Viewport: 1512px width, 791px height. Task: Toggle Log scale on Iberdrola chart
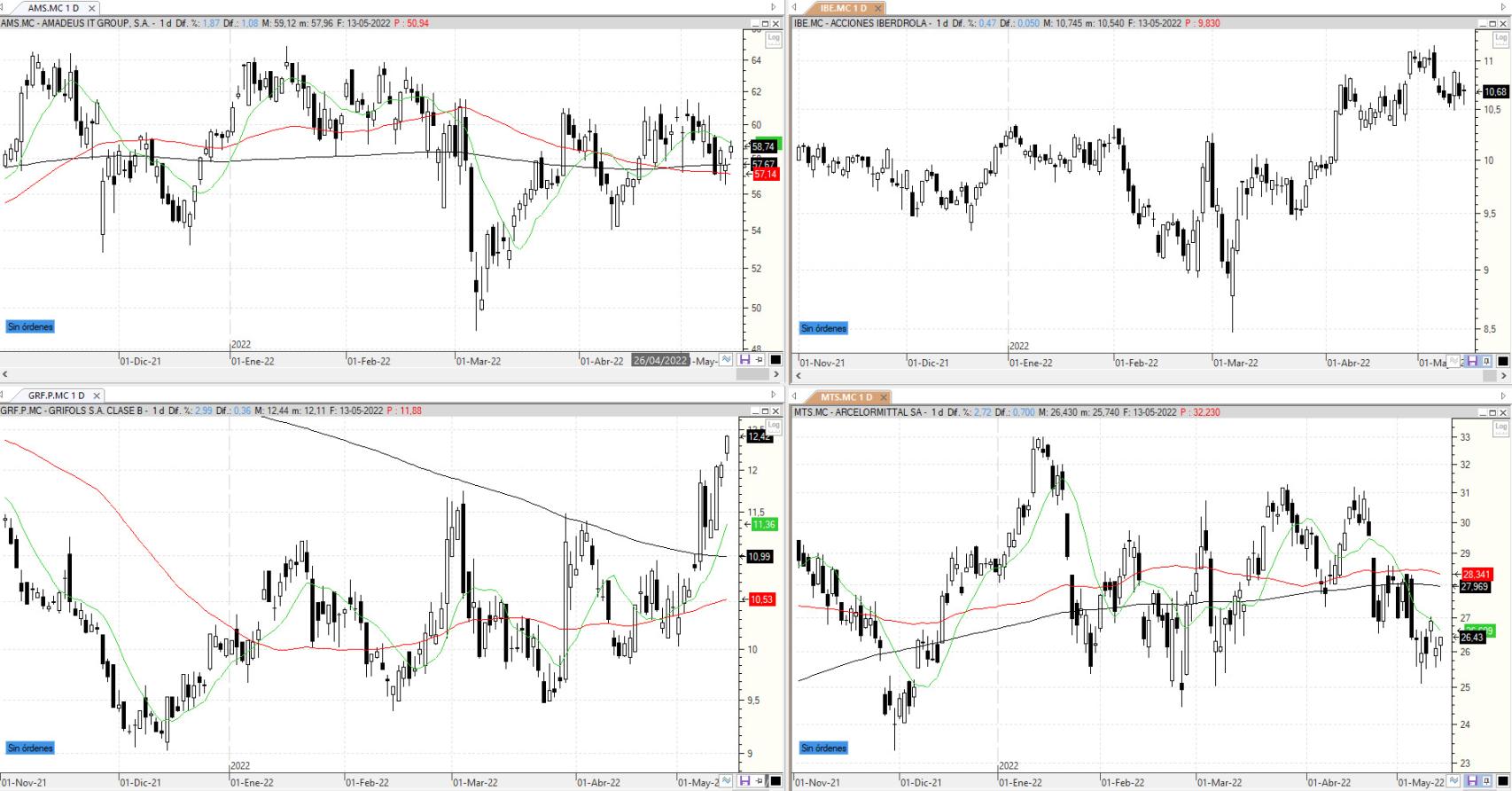click(x=1500, y=39)
